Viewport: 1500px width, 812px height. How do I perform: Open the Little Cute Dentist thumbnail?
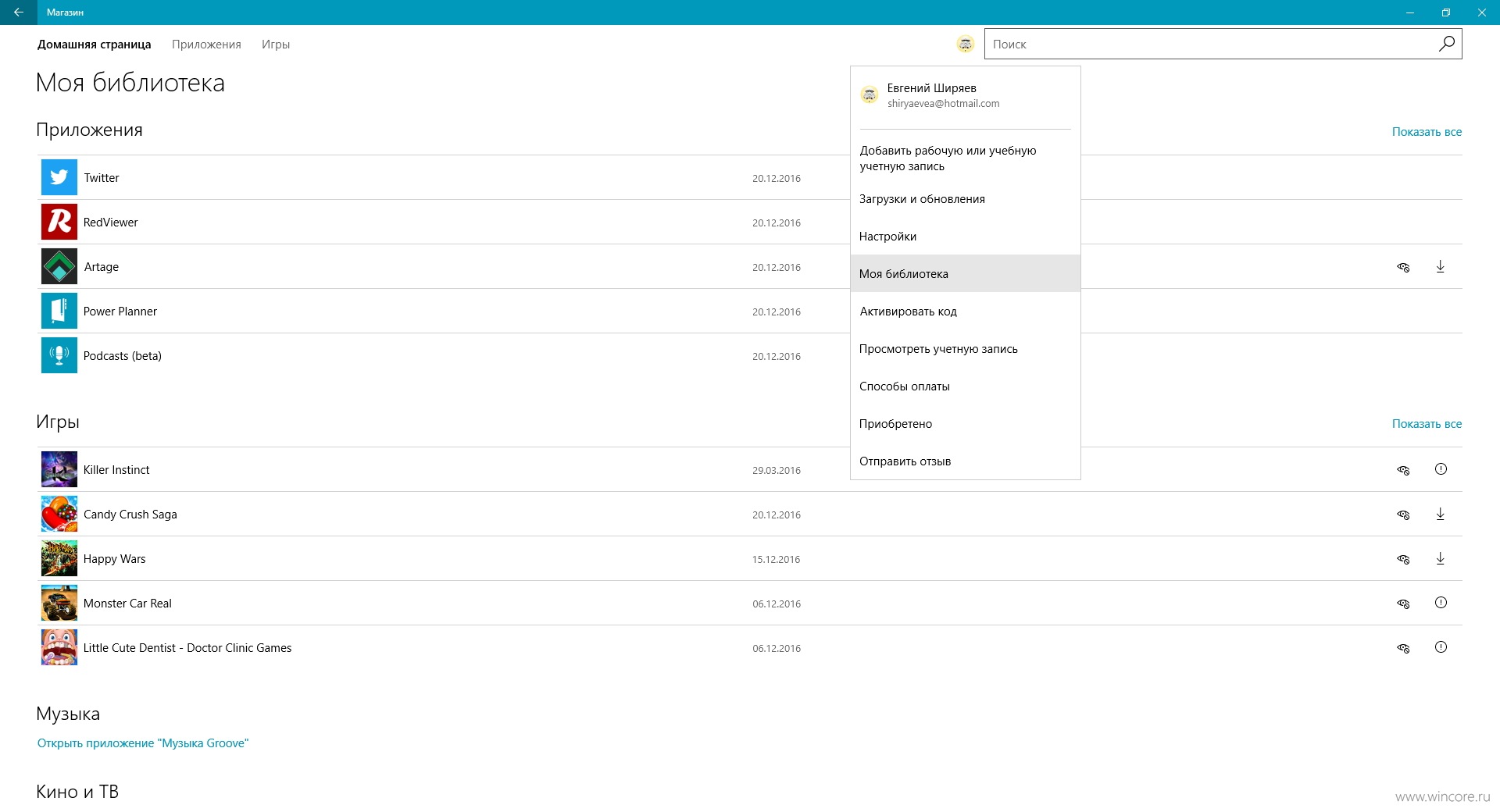[59, 647]
